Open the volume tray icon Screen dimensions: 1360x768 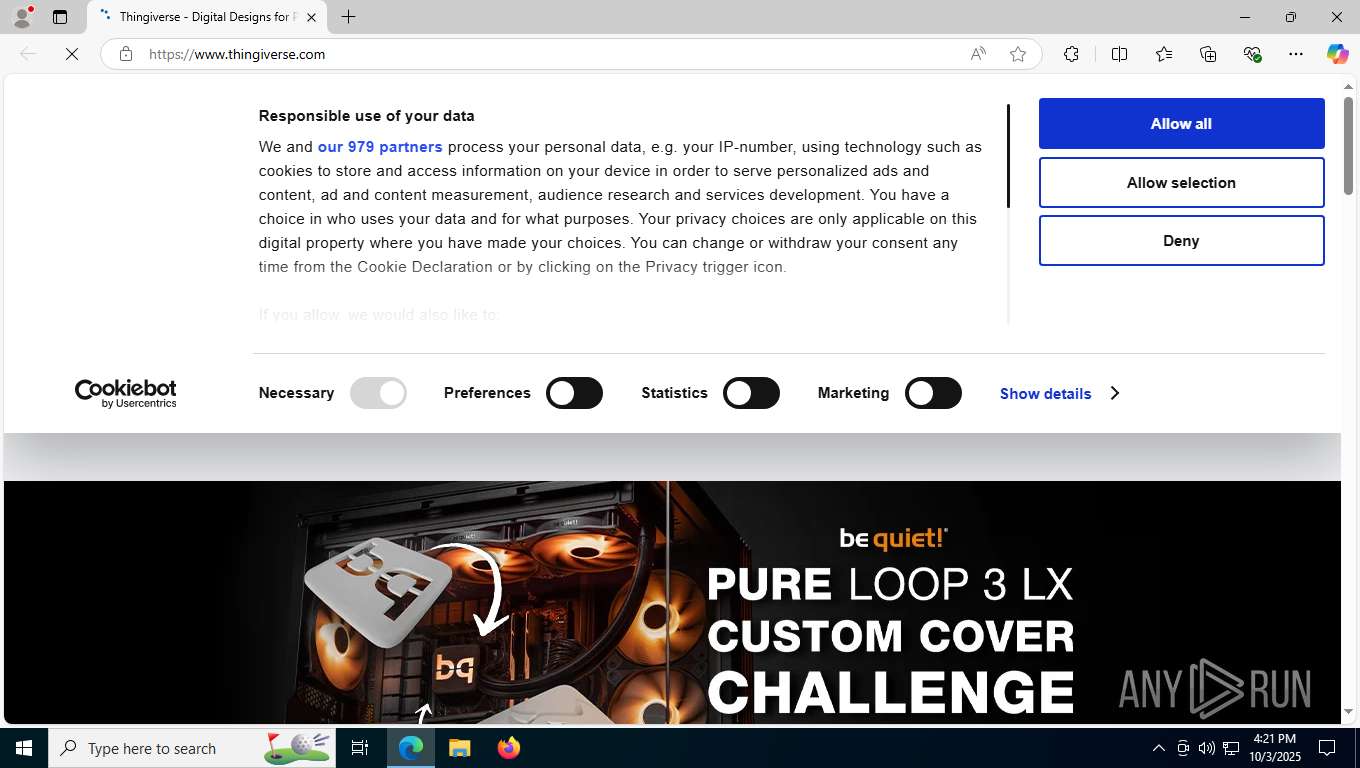[x=1207, y=748]
